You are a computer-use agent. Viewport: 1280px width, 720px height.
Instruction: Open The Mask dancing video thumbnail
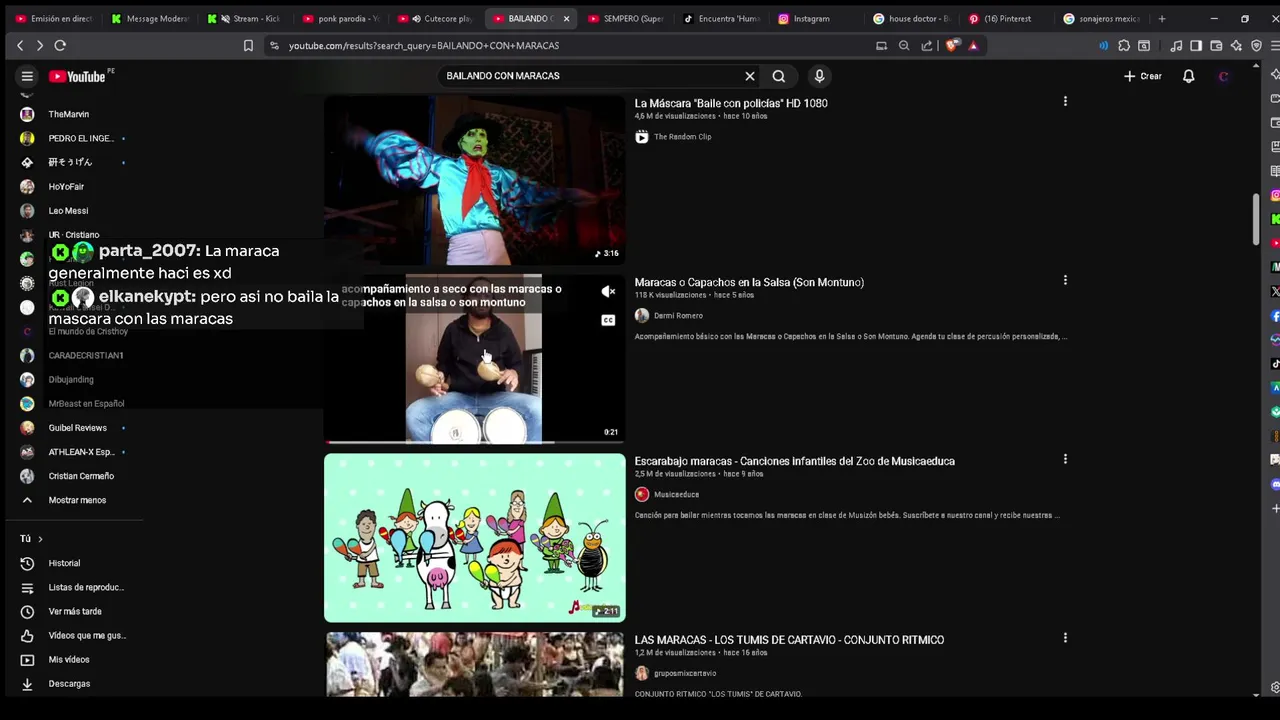[x=475, y=180]
